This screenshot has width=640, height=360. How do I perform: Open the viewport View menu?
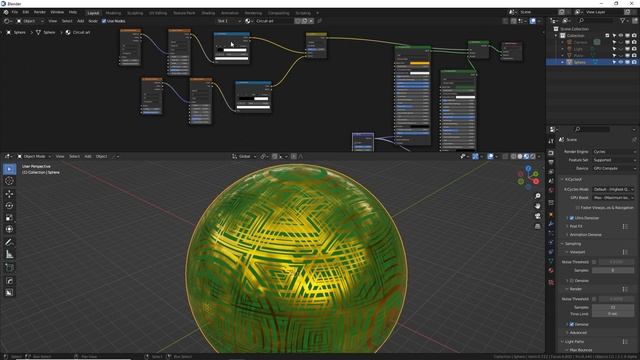(x=60, y=156)
